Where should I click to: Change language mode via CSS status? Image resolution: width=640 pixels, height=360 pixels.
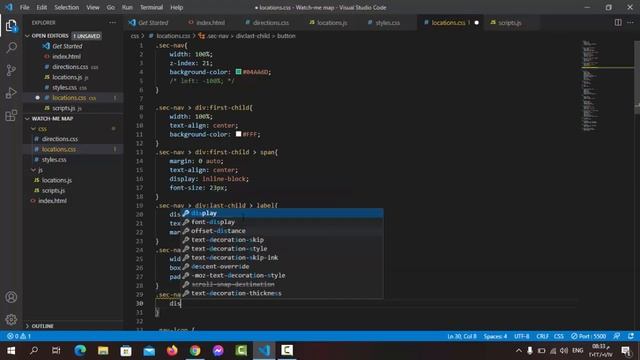click(559, 336)
